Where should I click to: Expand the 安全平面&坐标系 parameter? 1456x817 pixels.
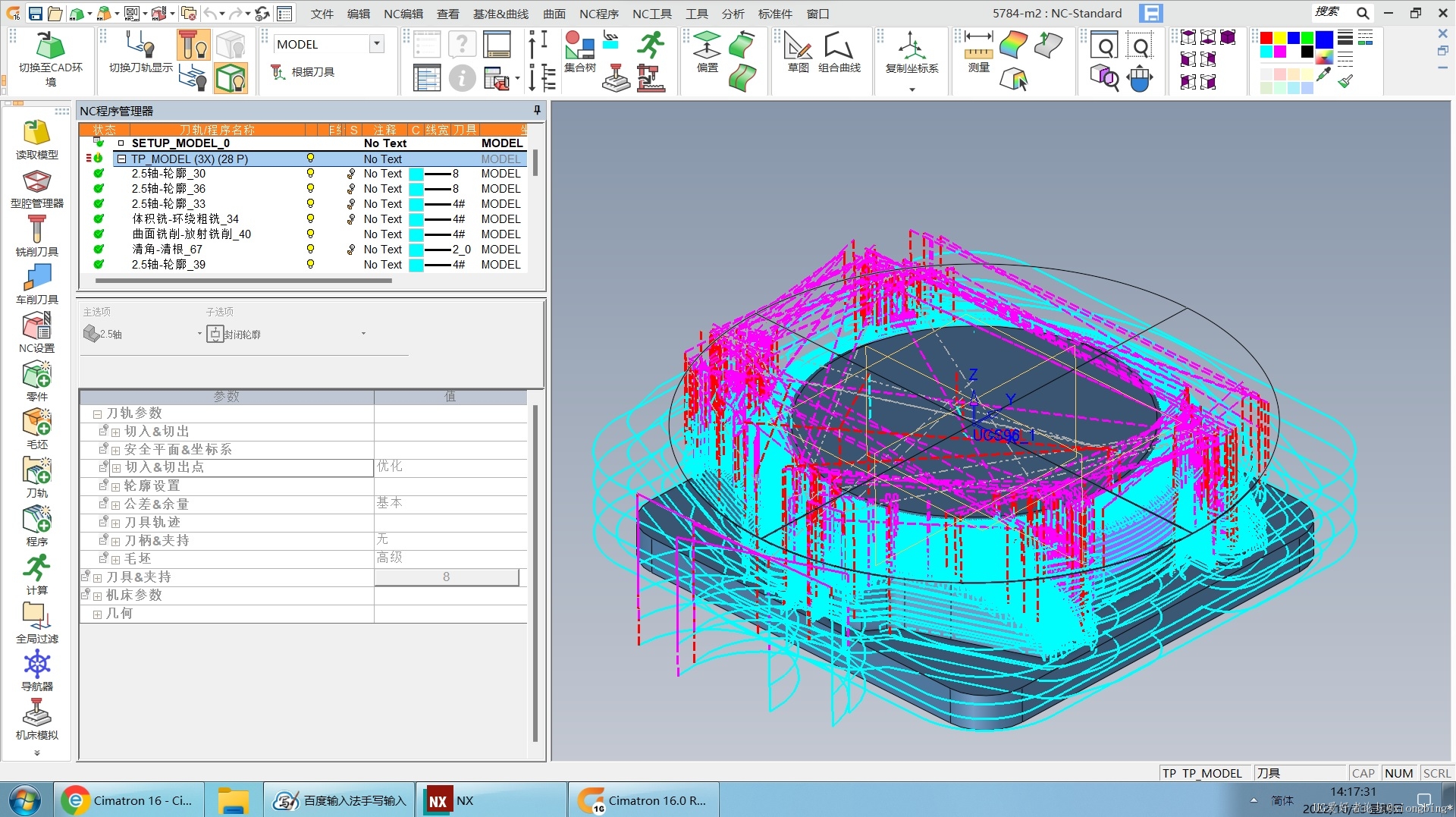coord(115,451)
